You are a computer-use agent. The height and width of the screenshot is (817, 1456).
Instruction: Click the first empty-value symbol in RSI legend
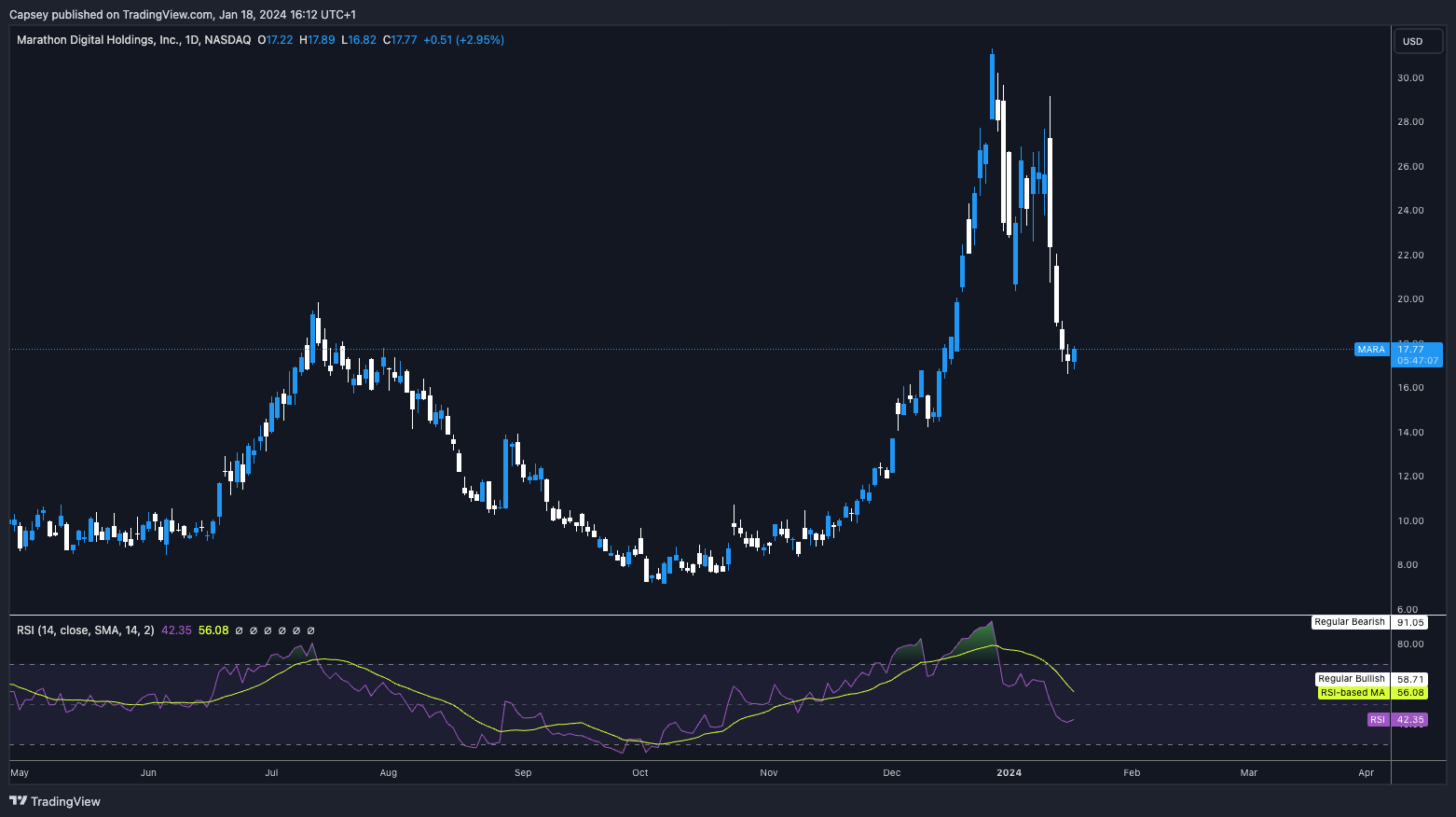click(239, 630)
